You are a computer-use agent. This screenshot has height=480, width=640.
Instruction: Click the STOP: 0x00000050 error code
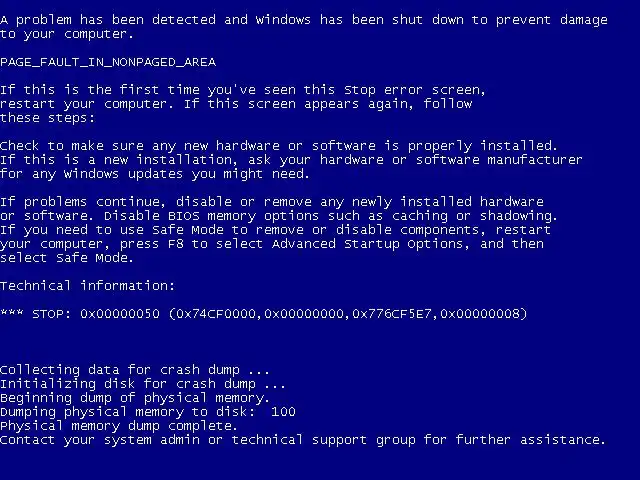coord(96,313)
